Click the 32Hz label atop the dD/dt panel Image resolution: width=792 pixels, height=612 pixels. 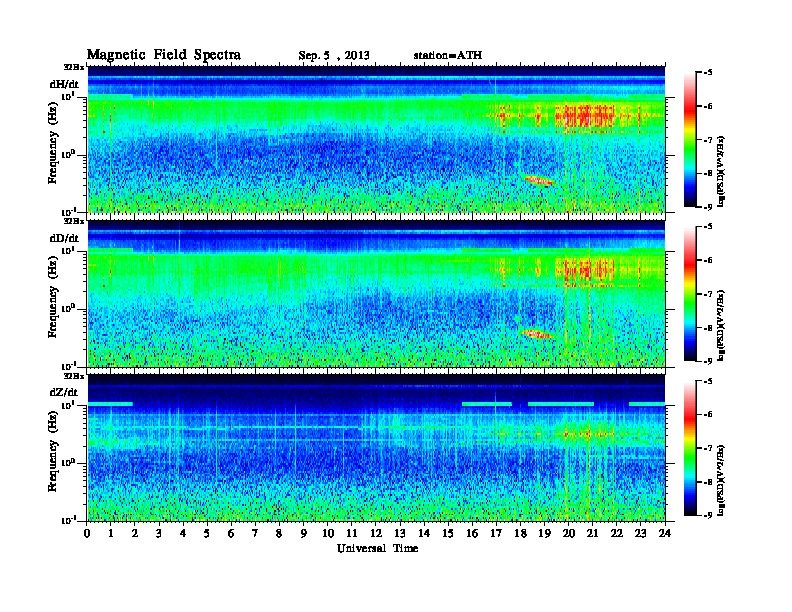pyautogui.click(x=74, y=221)
